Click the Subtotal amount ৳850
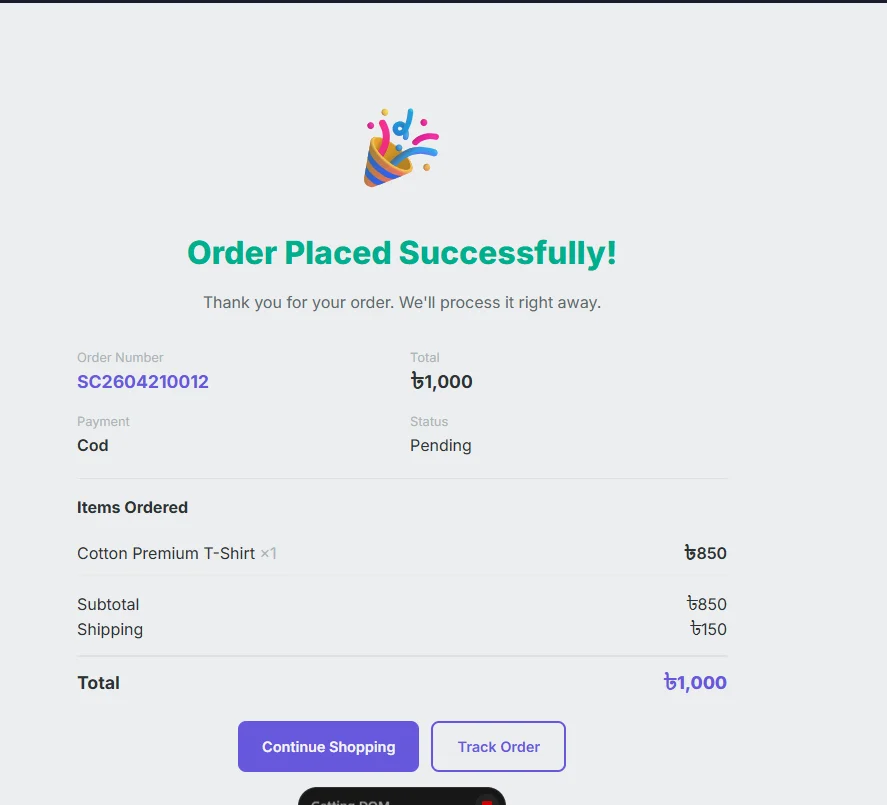The height and width of the screenshot is (805, 887). tap(707, 604)
